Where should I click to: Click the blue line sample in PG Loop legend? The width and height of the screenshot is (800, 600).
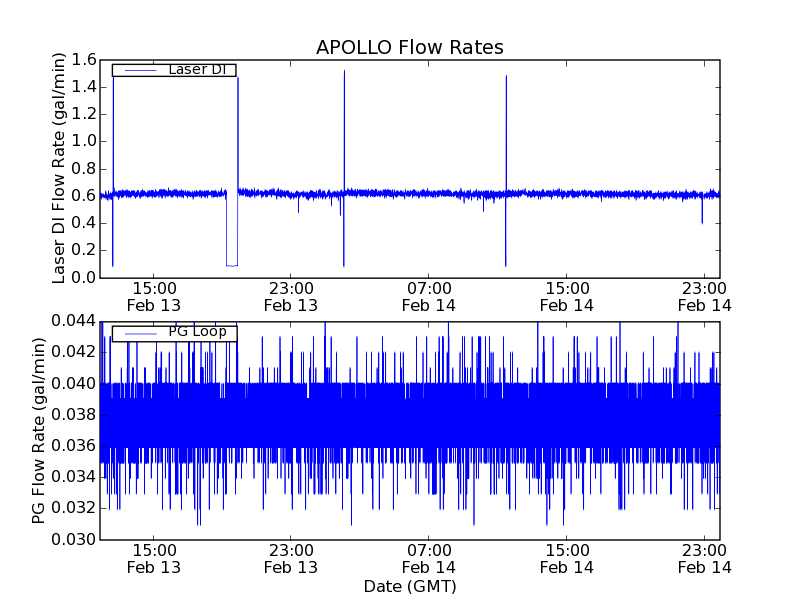coord(139,332)
